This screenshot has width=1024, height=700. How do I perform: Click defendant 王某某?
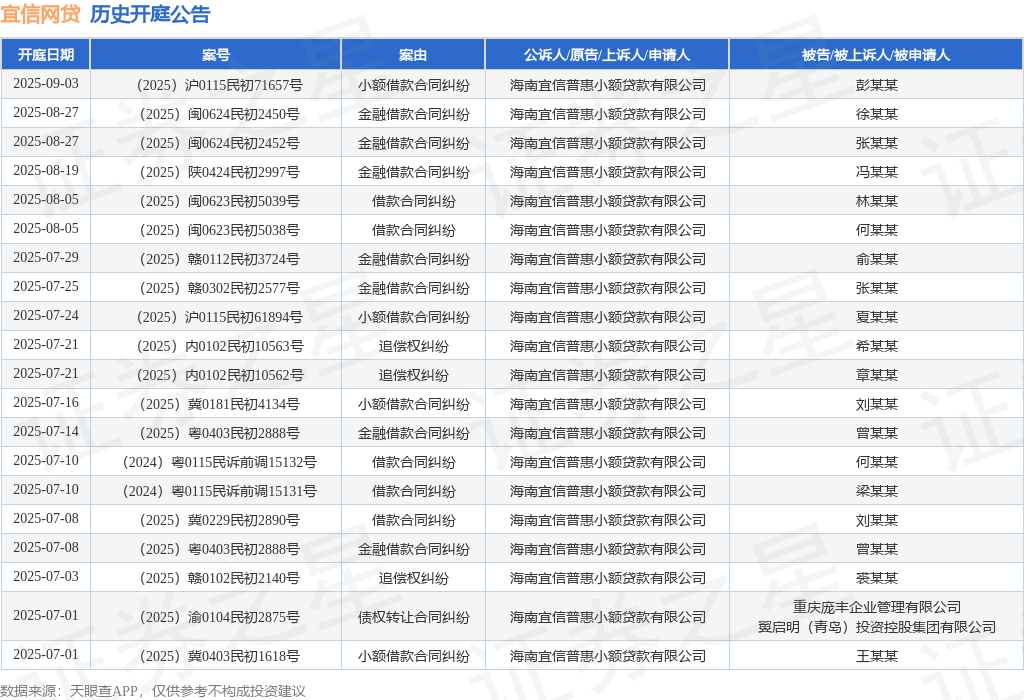click(x=876, y=656)
